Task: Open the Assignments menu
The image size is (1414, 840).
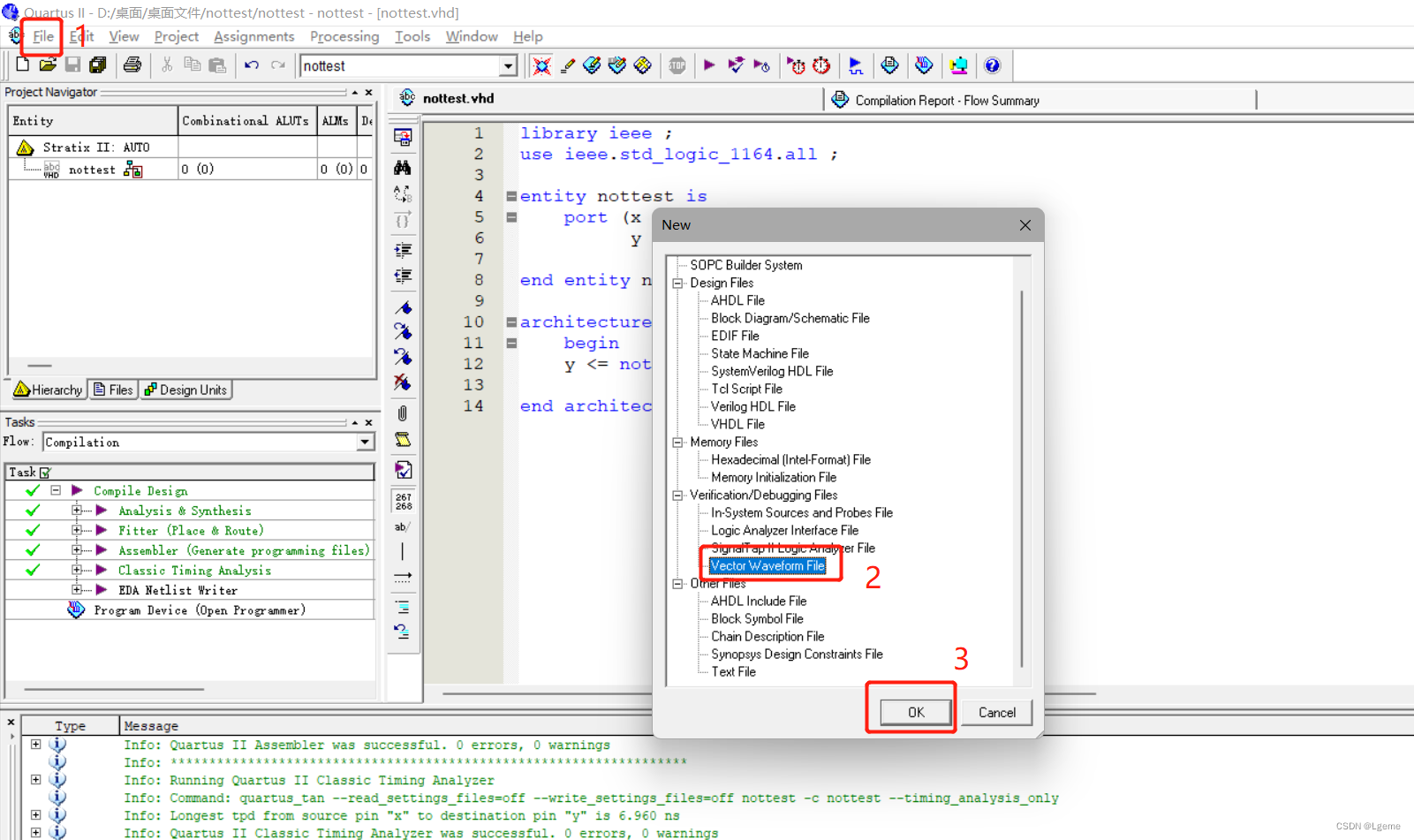Action: [253, 36]
